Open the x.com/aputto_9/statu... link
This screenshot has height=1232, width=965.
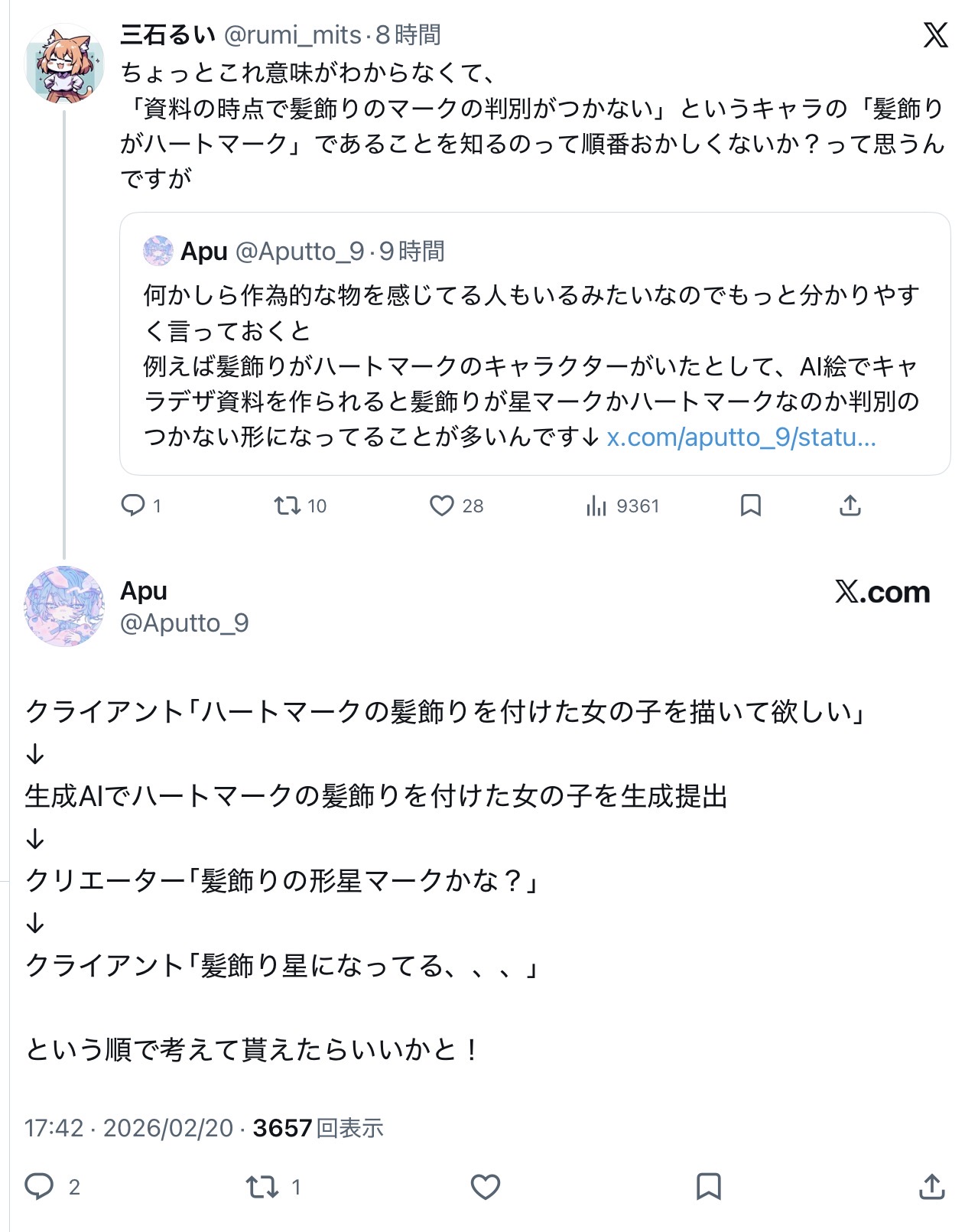(x=741, y=437)
